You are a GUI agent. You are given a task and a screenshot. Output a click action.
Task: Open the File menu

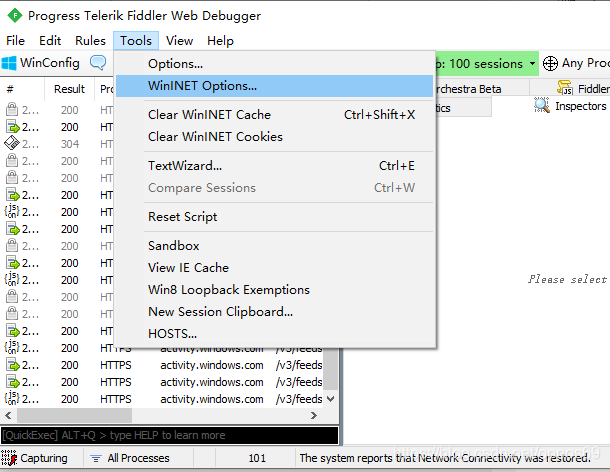[x=16, y=40]
